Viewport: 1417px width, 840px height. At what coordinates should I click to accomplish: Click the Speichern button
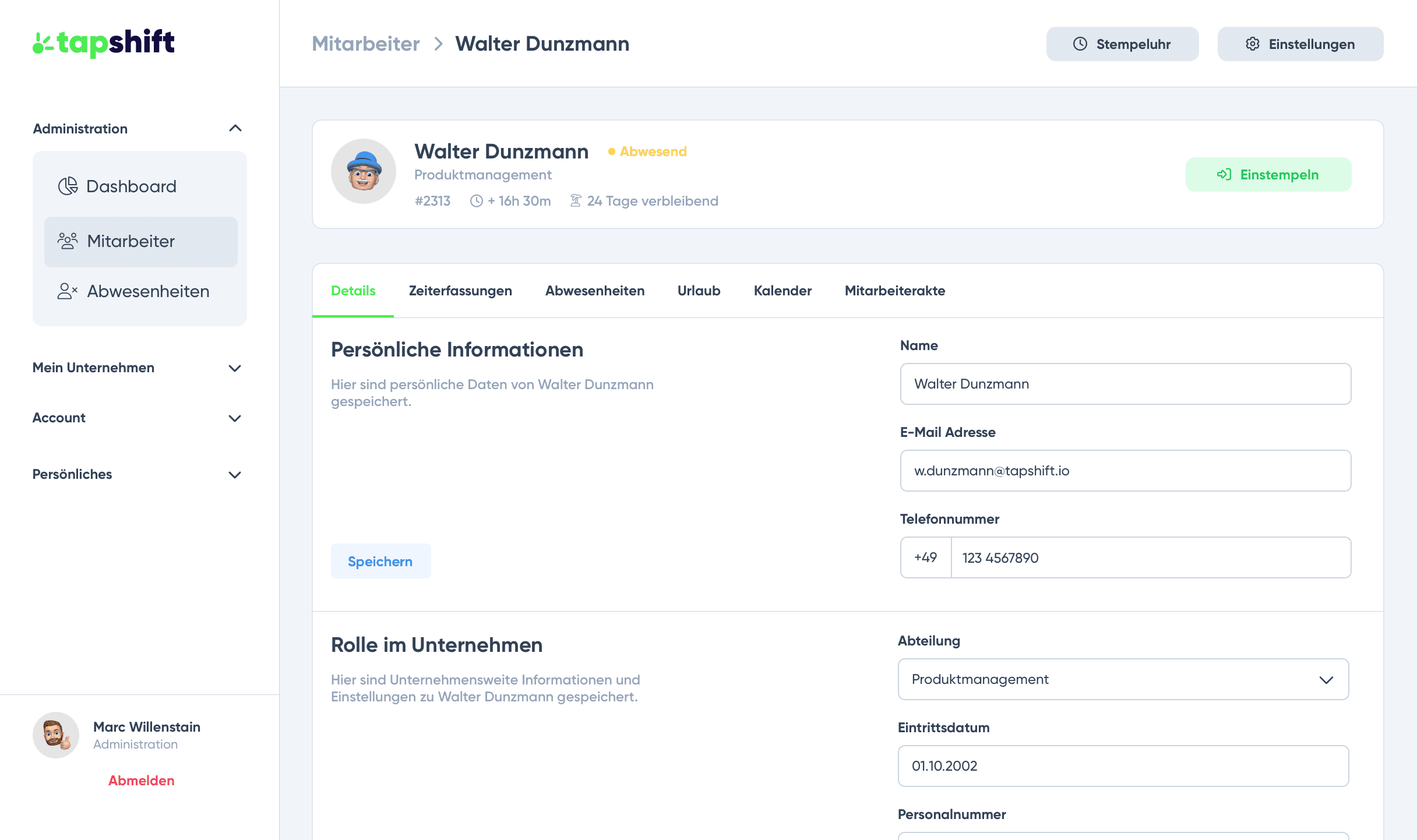tap(380, 560)
